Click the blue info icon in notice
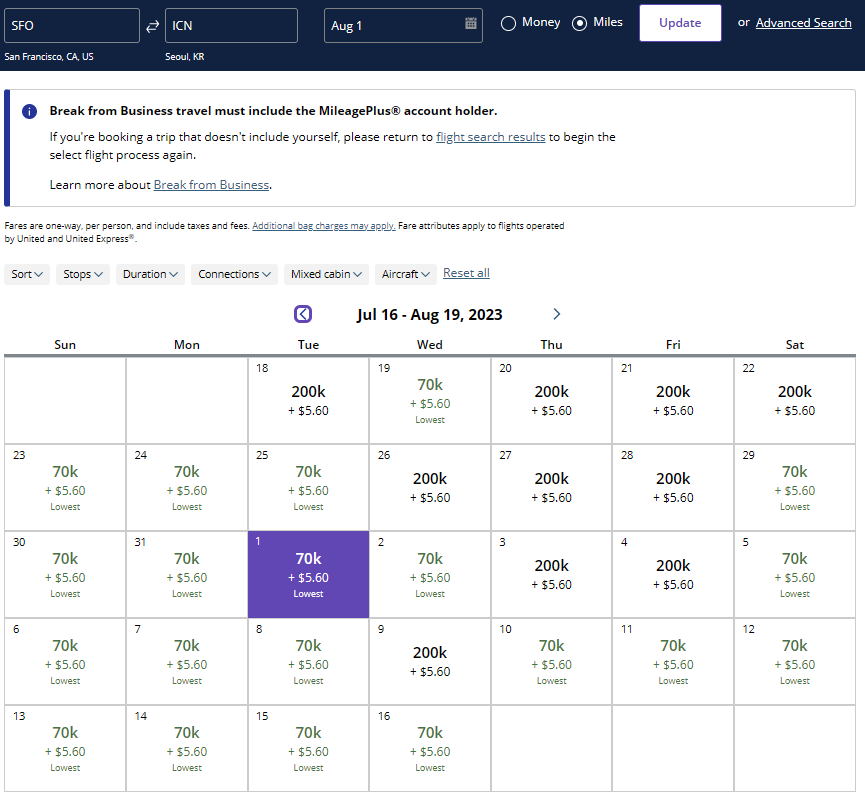 29,111
